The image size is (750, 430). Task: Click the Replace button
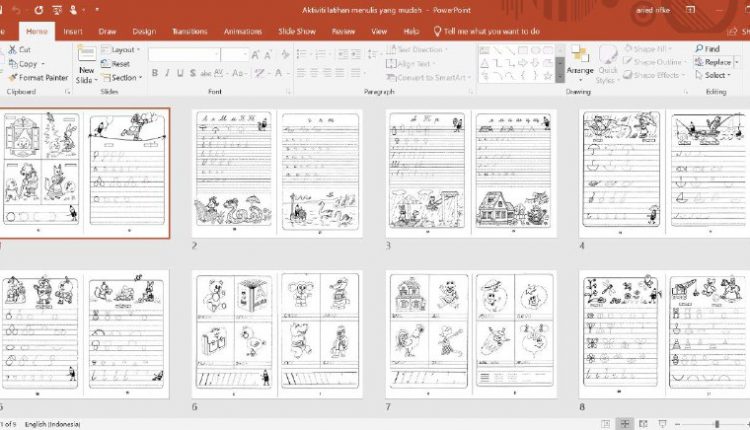point(716,62)
